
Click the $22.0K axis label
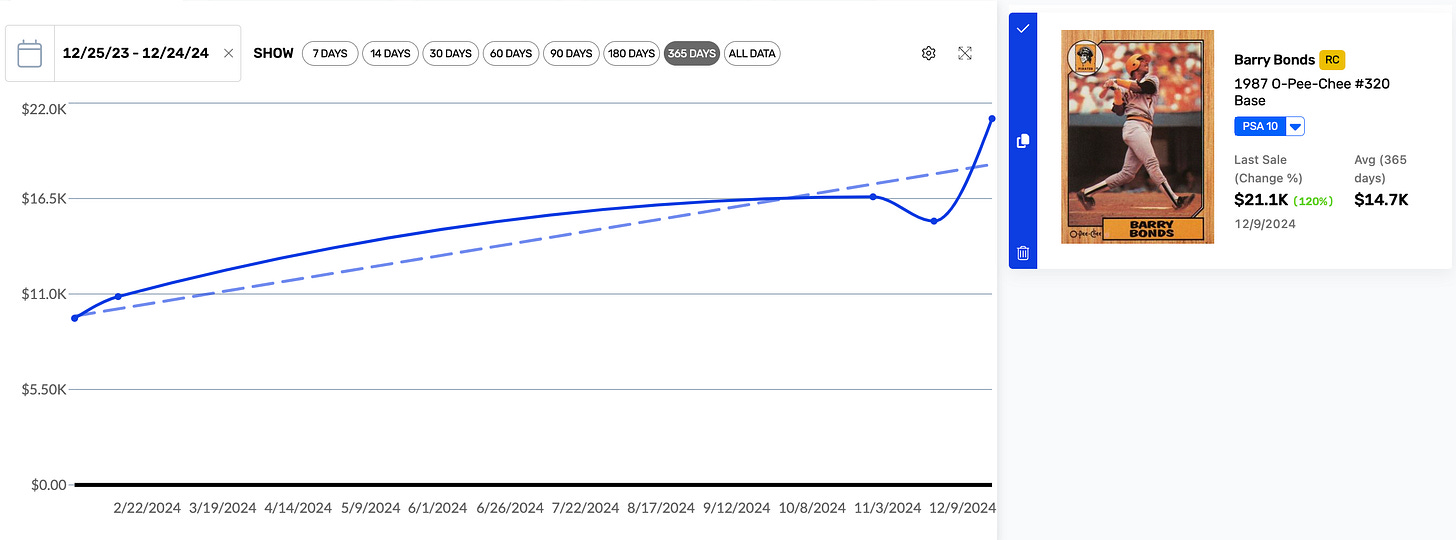point(44,109)
